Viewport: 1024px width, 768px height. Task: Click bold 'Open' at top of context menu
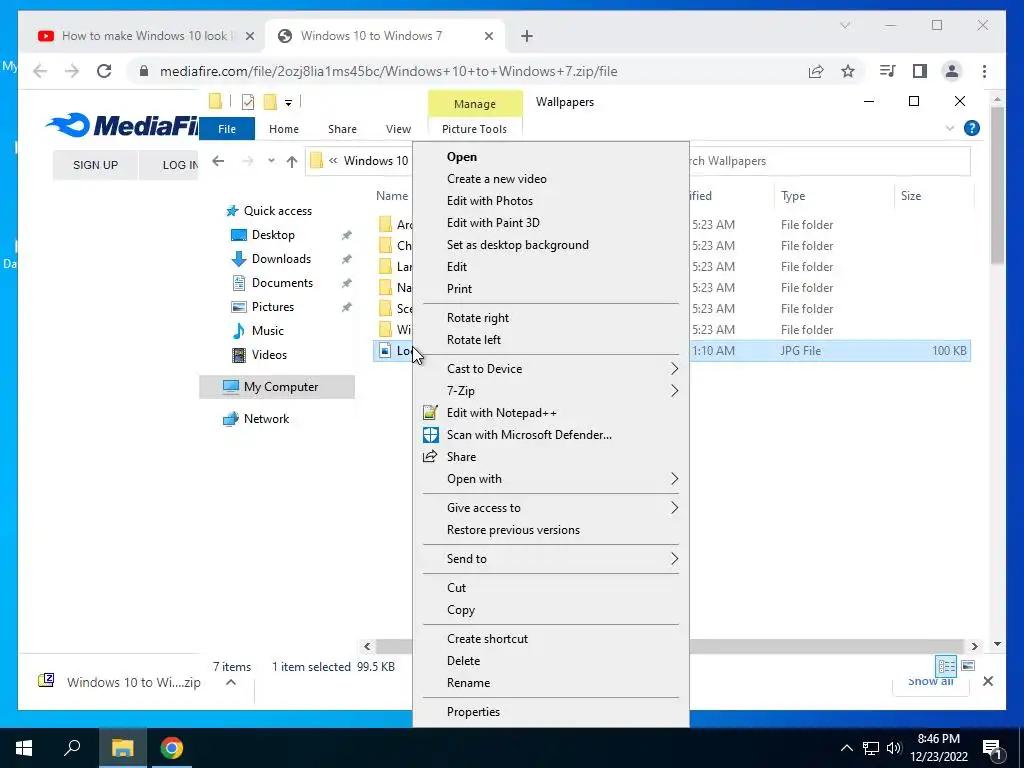click(x=462, y=157)
